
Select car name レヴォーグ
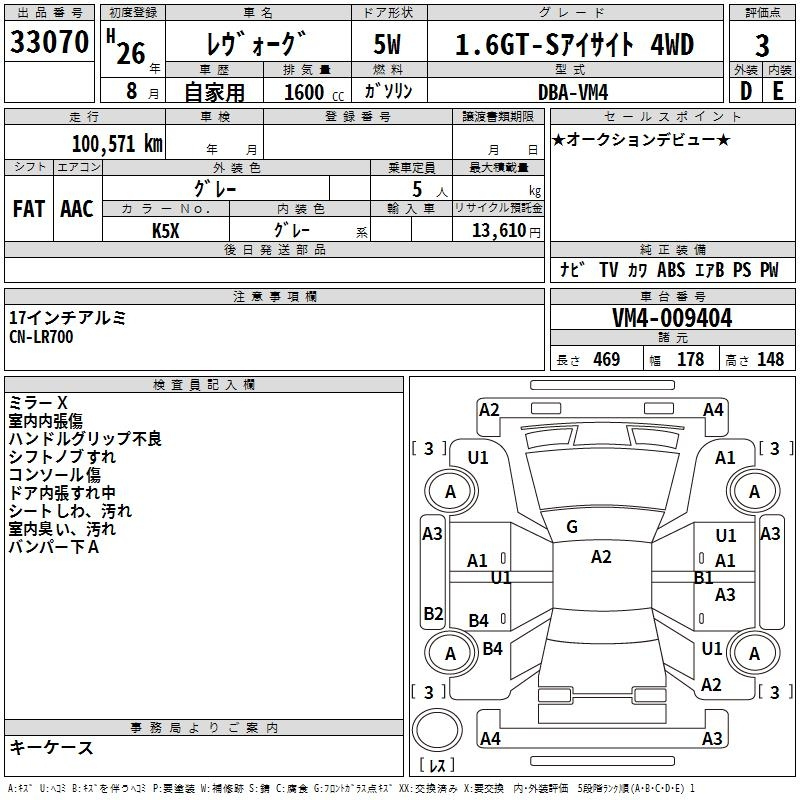pos(257,43)
